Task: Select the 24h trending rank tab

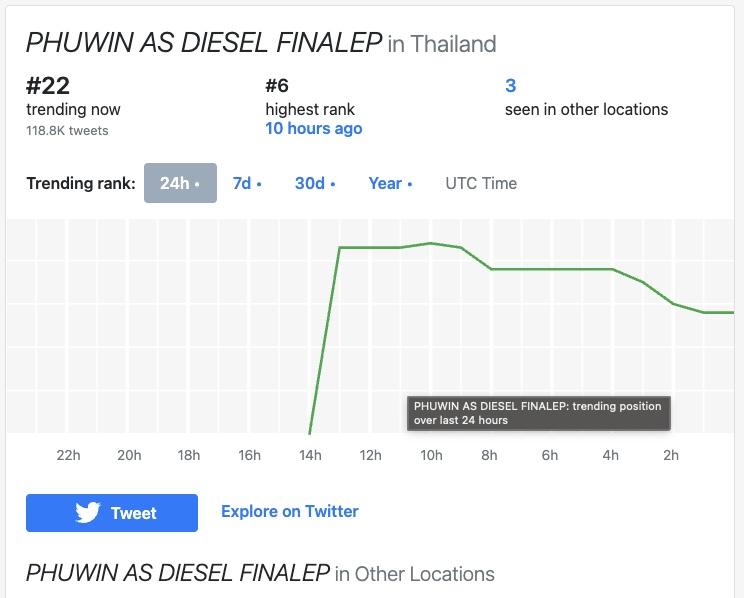Action: click(180, 183)
